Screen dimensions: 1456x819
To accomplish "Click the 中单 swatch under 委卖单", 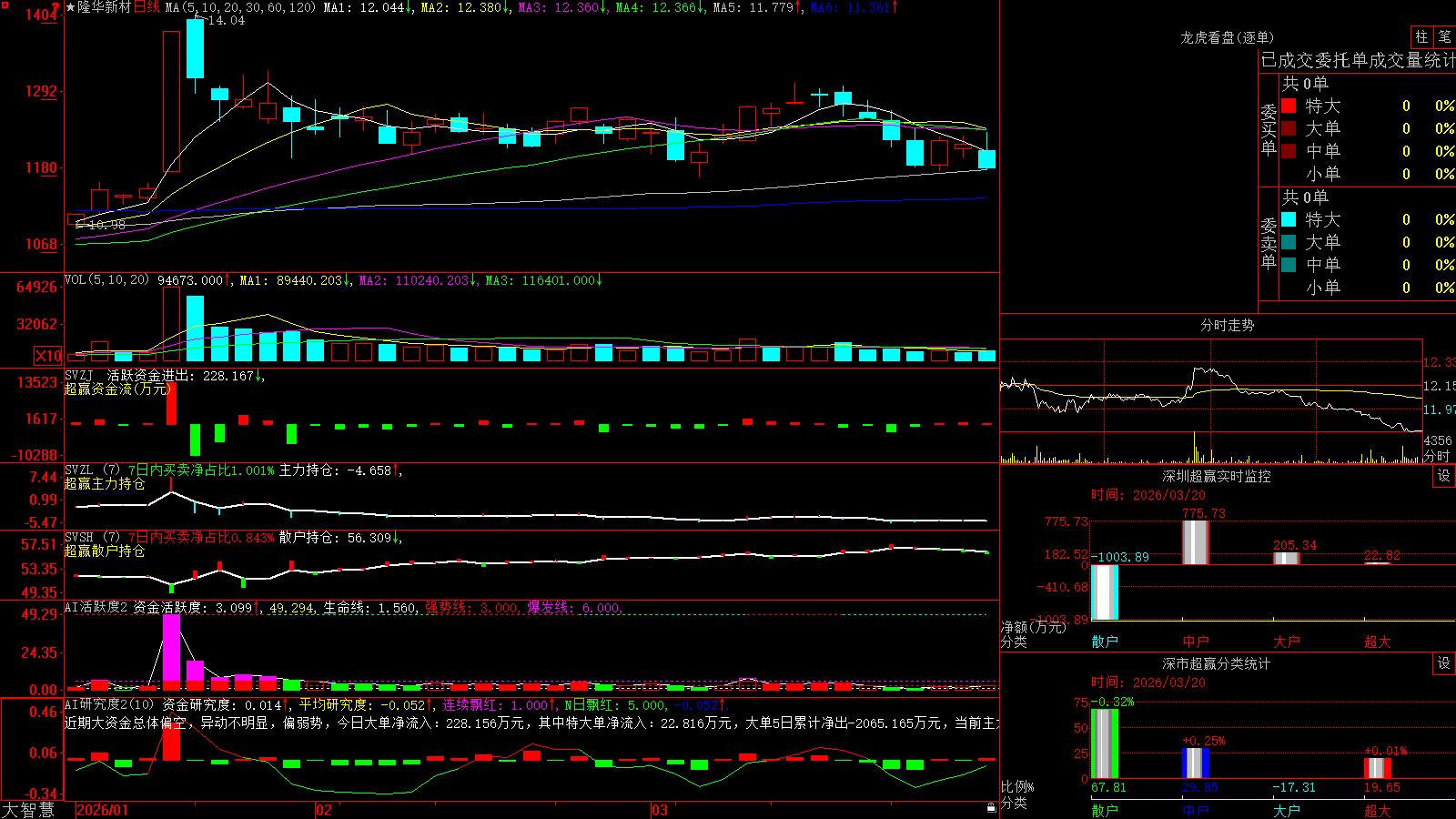I will pos(1289,265).
